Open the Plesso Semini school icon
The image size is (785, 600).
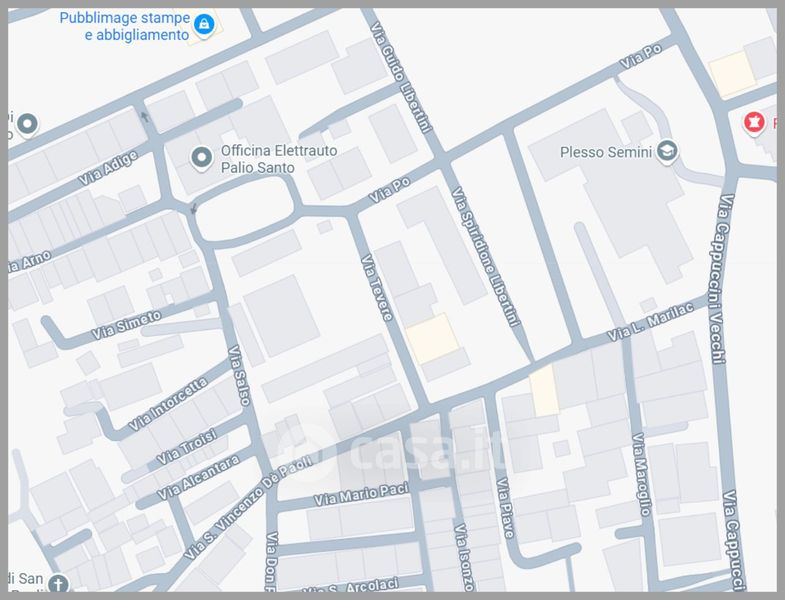coord(667,152)
